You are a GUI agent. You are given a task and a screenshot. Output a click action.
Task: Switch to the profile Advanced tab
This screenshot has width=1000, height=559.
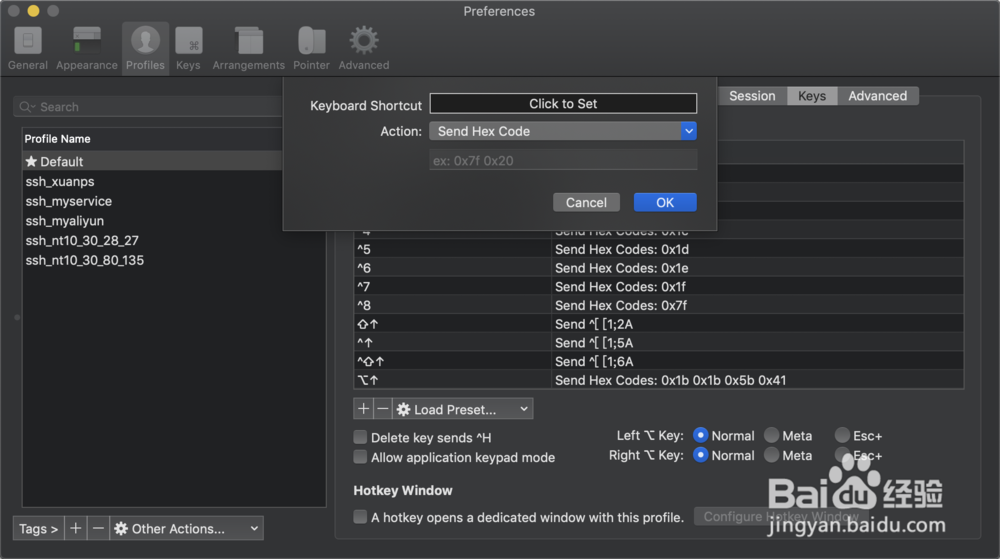[x=877, y=96]
